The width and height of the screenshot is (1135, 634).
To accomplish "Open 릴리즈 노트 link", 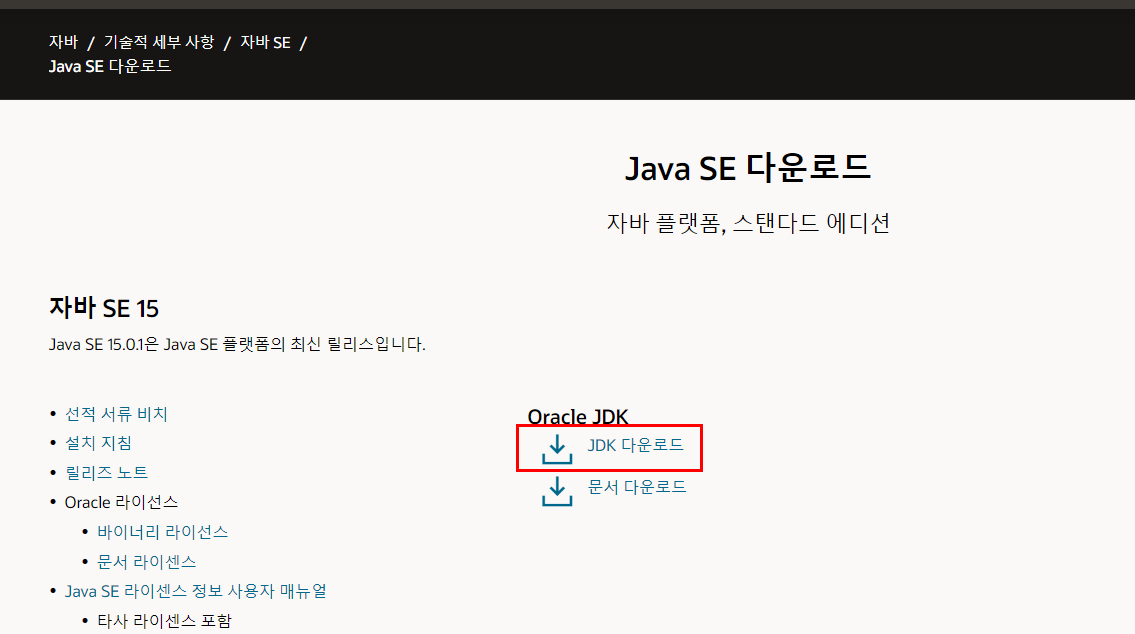I will 106,473.
